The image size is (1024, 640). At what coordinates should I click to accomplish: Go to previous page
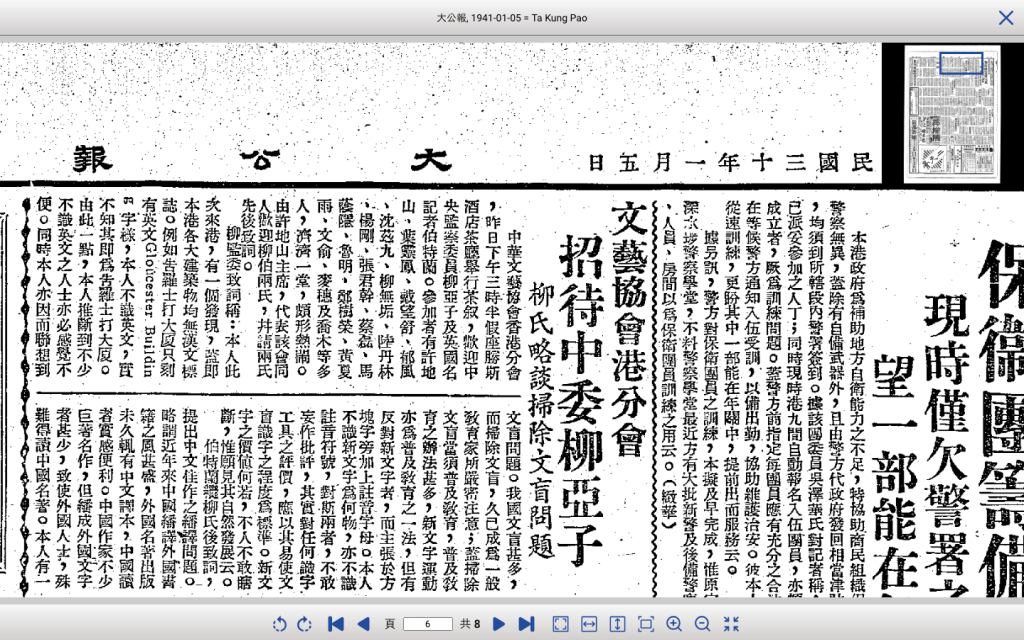coord(364,624)
